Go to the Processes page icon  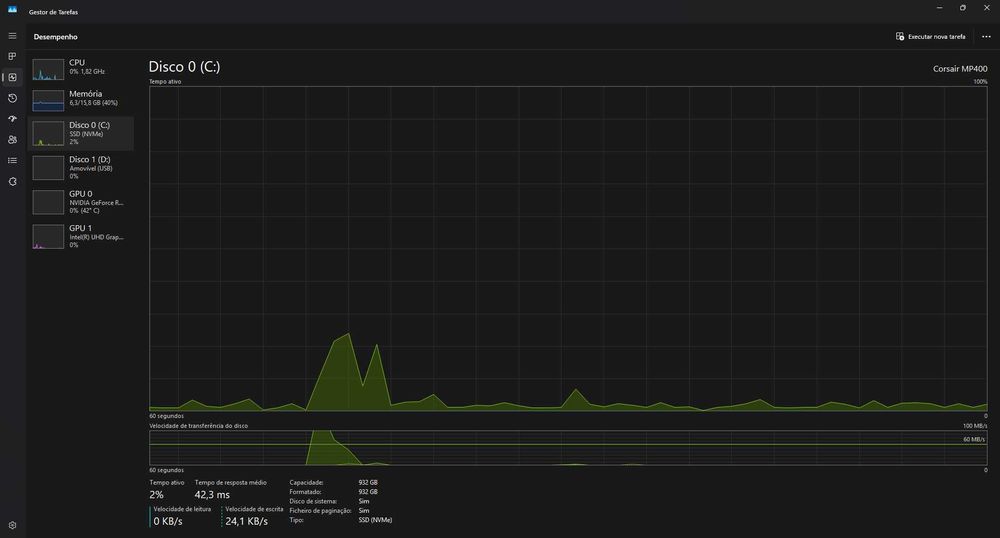coord(12,56)
